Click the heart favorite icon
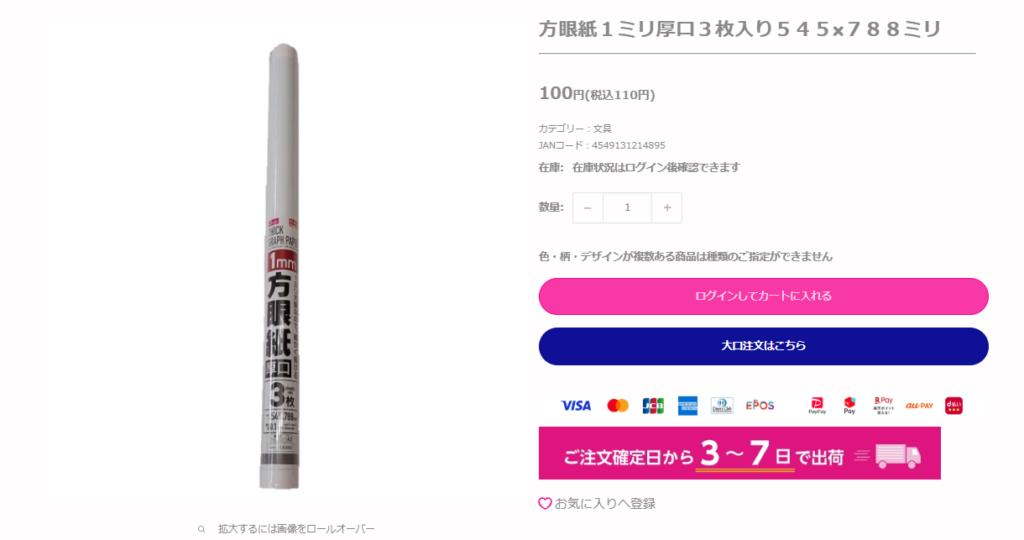Screen dimensions: 1024x540 [x=545, y=503]
